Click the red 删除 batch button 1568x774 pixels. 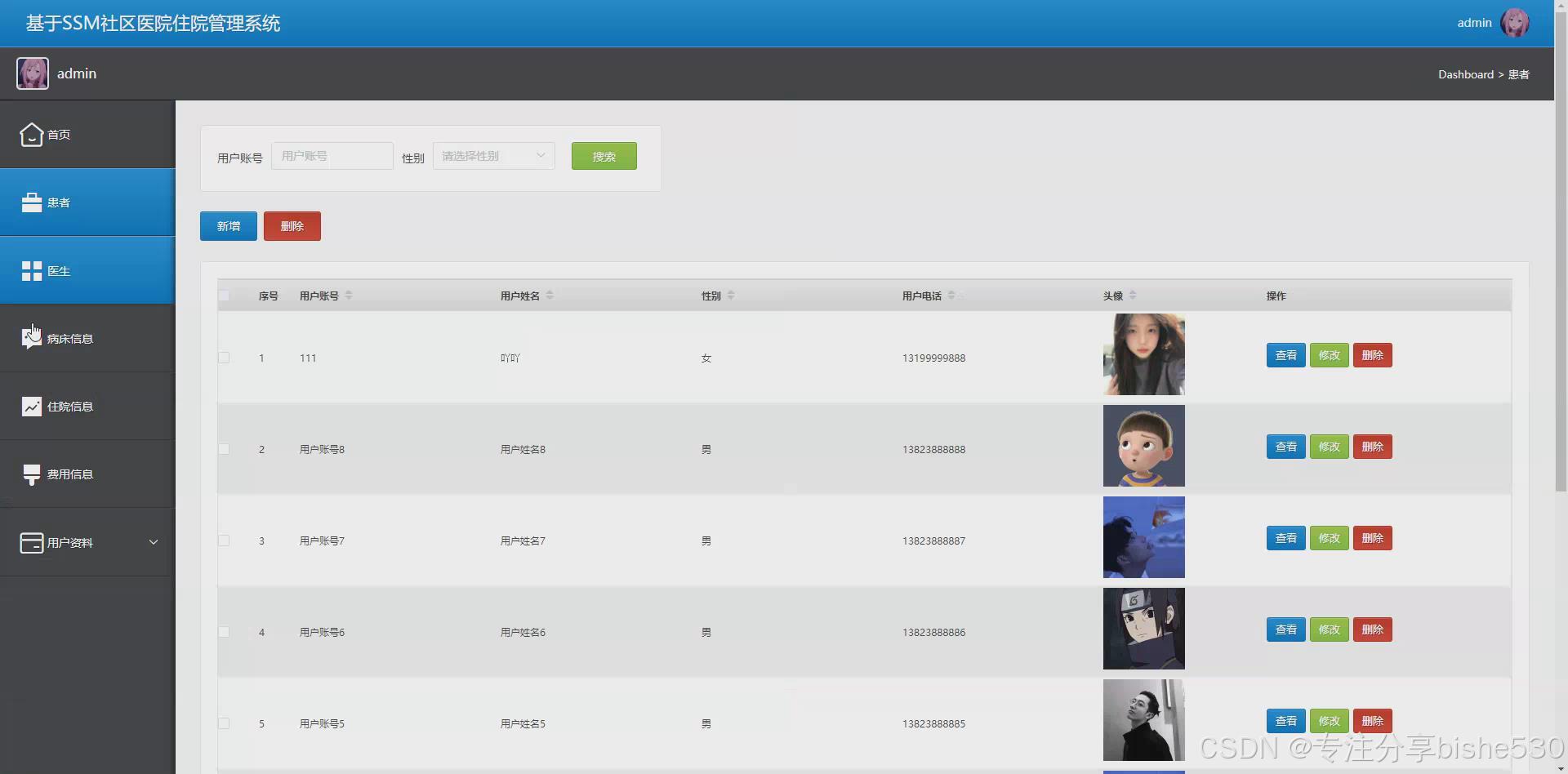click(292, 226)
